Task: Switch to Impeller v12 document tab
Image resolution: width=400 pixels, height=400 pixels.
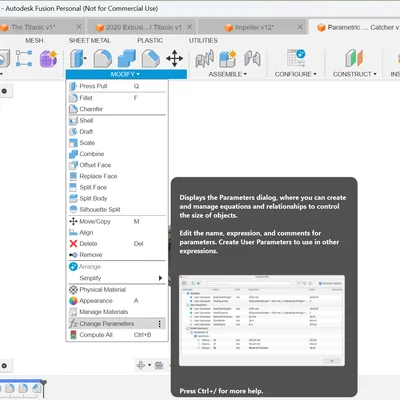Action: point(253,27)
